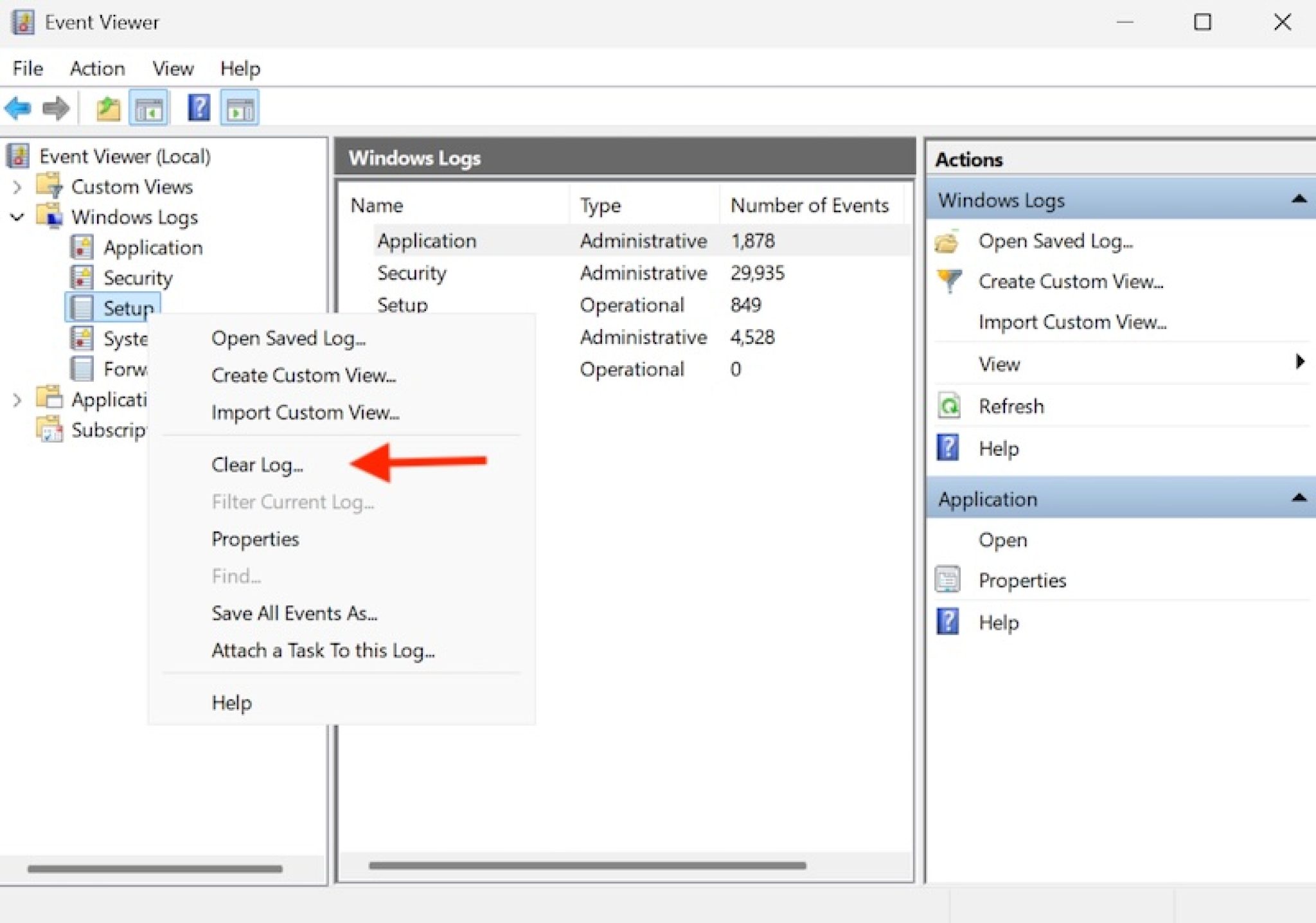Expand the Custom Views tree node
Viewport: 1316px width, 923px height.
tap(17, 186)
